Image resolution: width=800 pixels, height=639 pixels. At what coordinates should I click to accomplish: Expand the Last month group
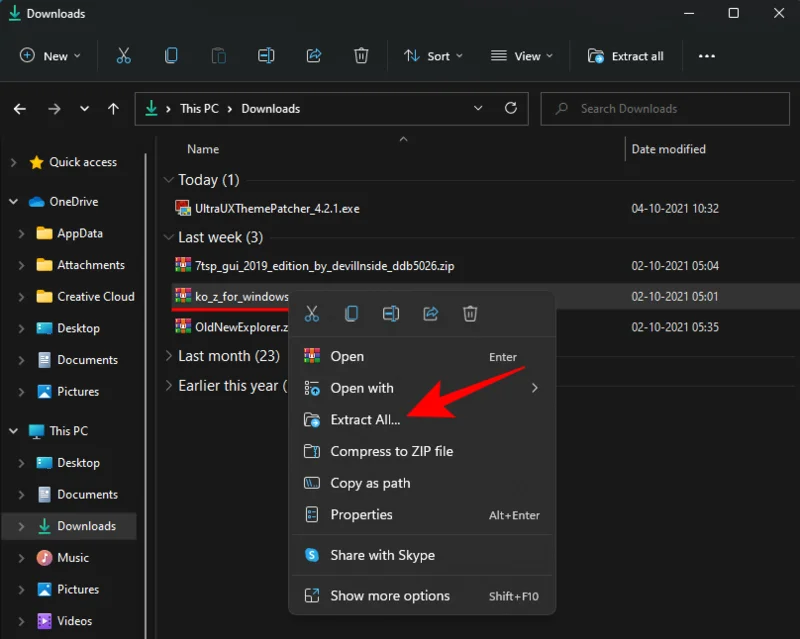(x=168, y=356)
